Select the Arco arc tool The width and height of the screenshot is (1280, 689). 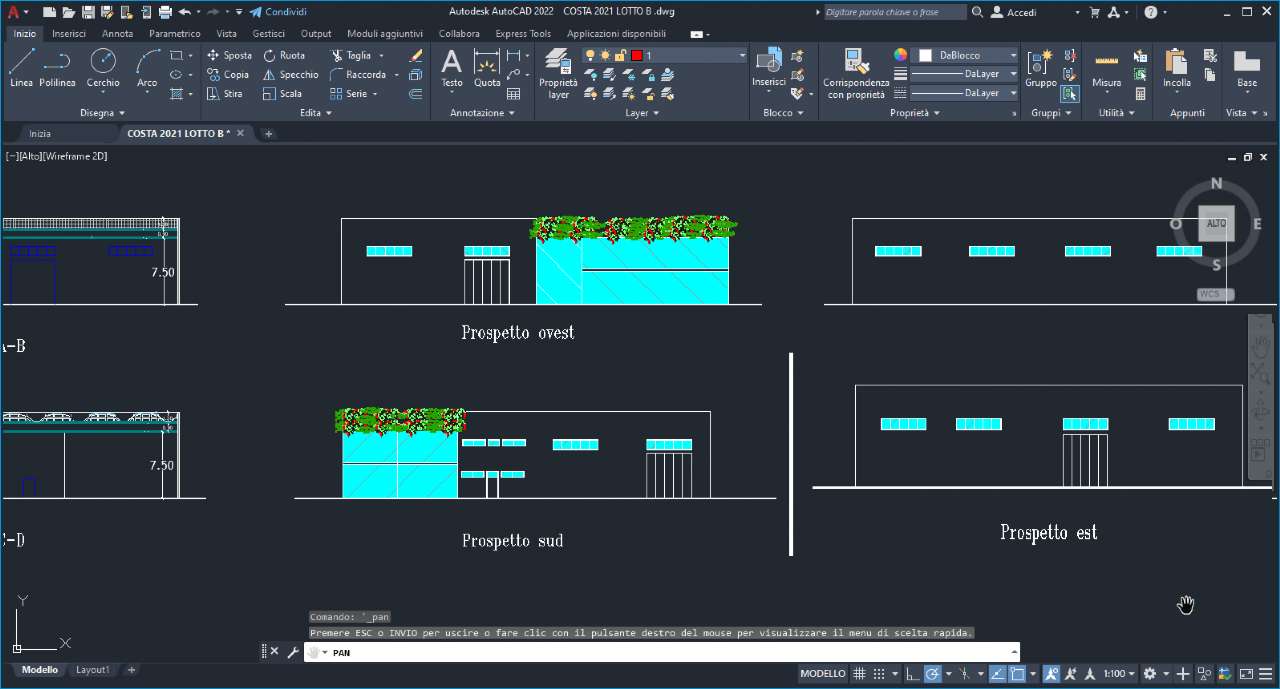(147, 68)
